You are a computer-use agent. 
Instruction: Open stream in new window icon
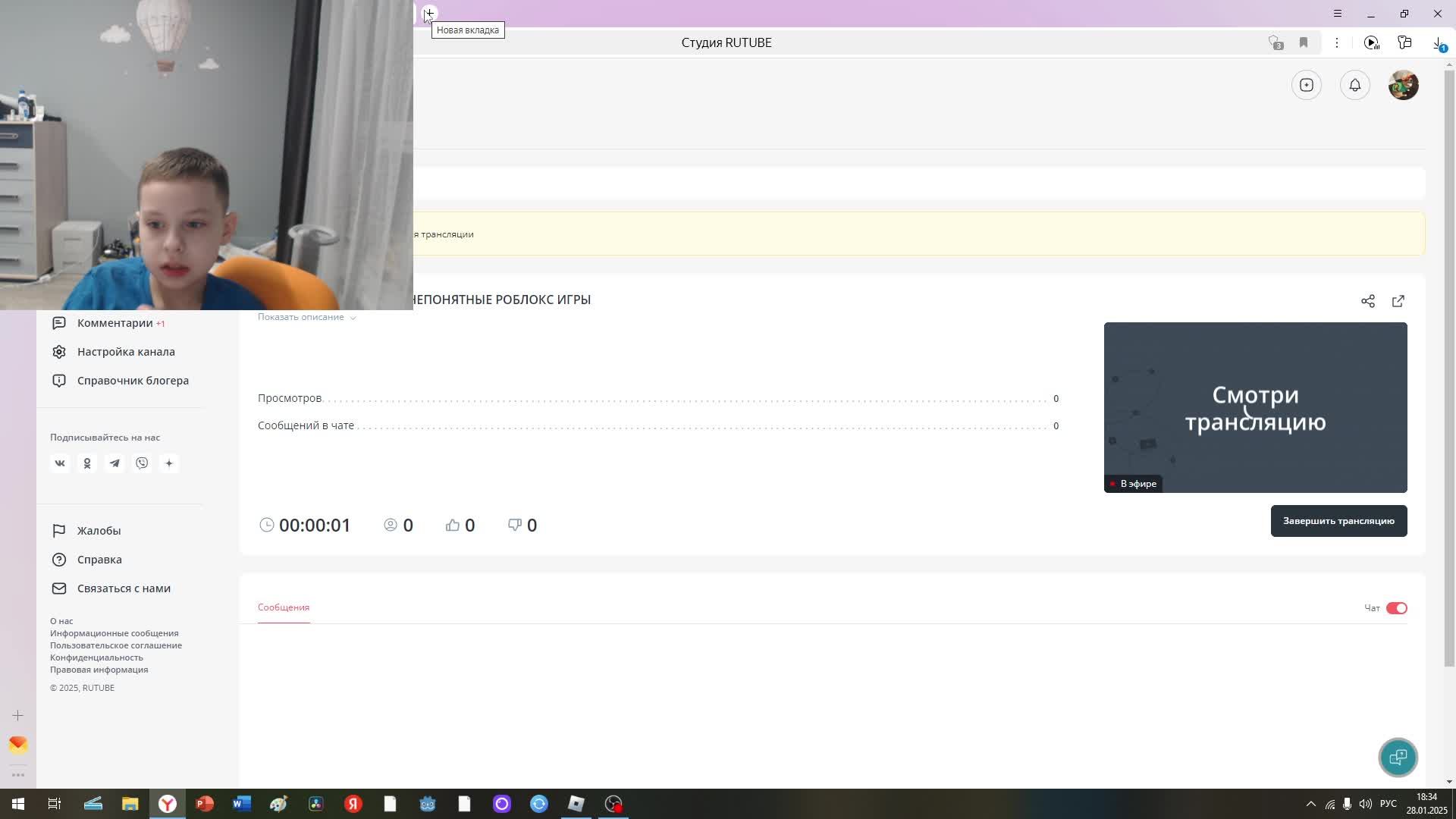pos(1398,301)
